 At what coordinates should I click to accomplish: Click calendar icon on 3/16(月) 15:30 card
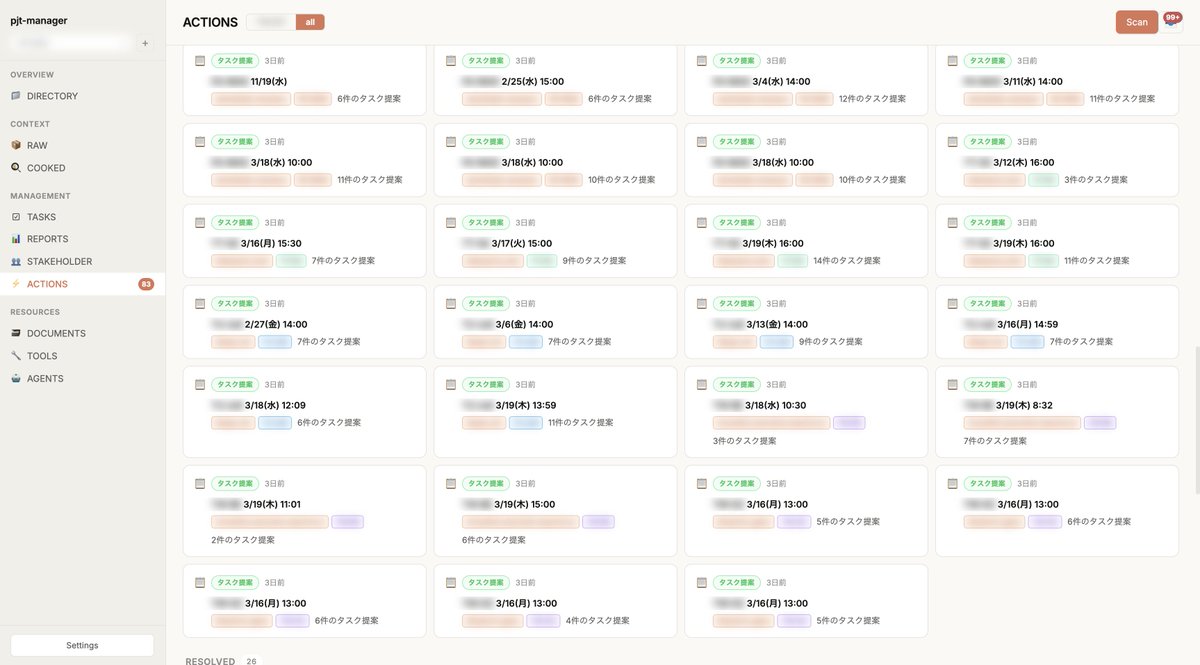click(200, 223)
